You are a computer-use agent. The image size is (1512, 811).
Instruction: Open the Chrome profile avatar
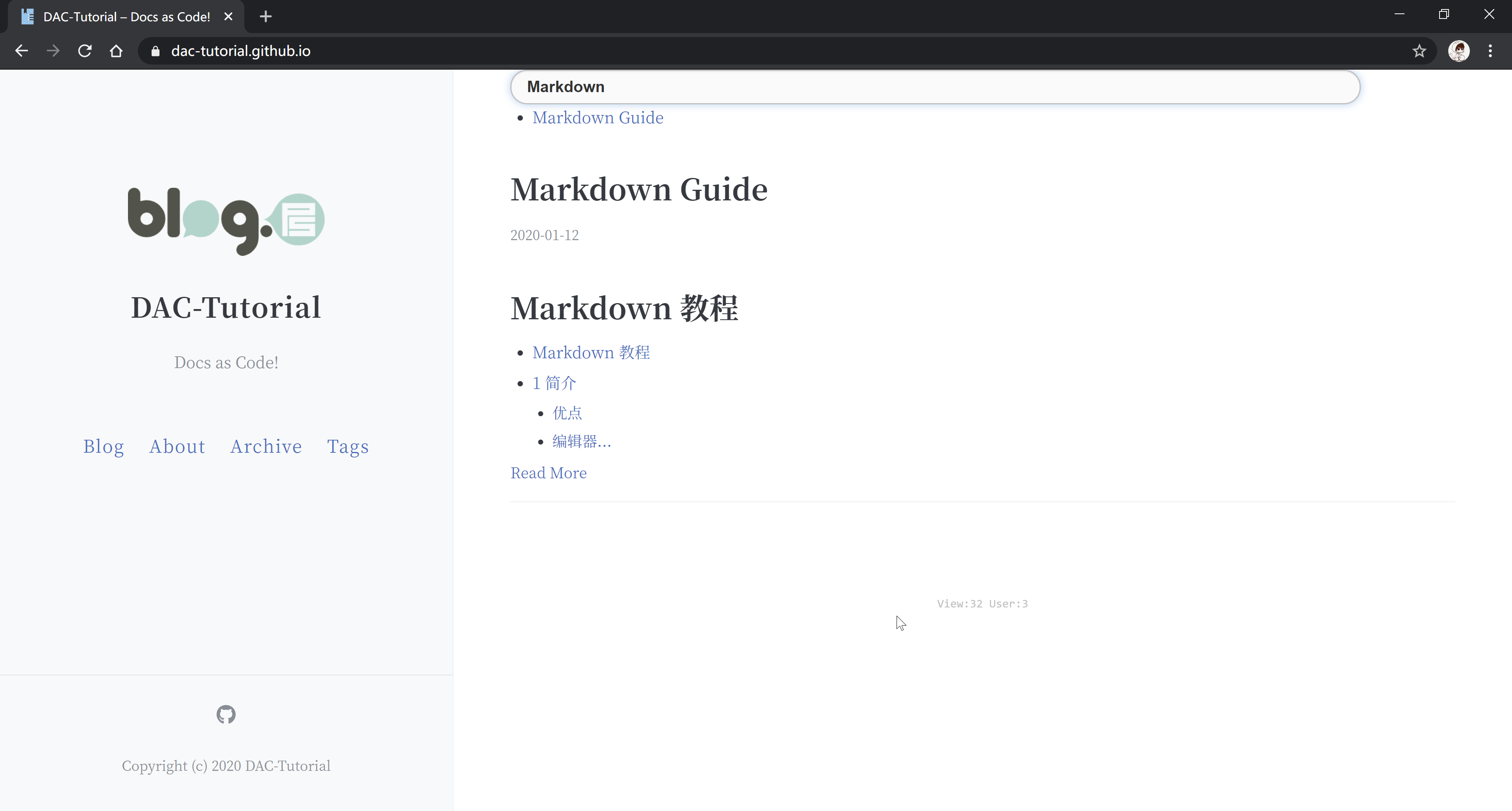(1458, 51)
